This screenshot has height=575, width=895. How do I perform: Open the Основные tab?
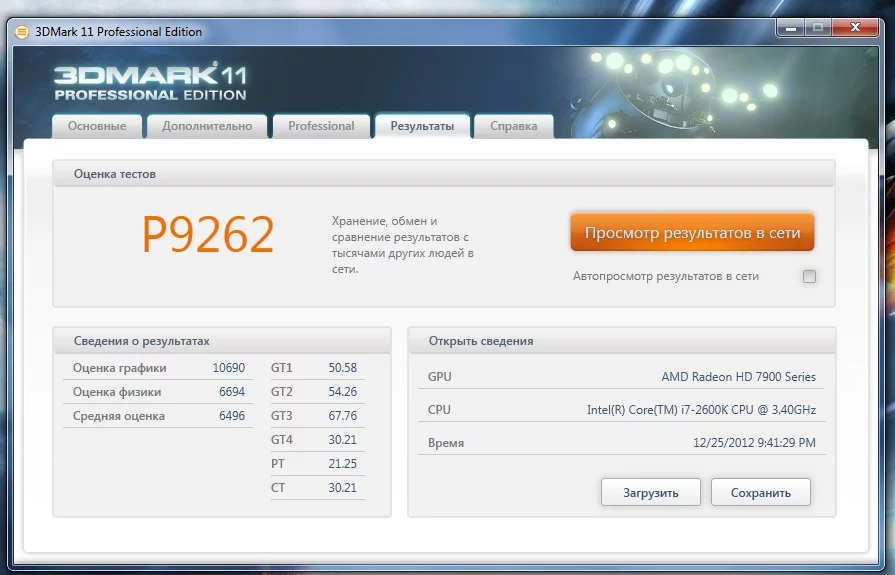pyautogui.click(x=96, y=126)
